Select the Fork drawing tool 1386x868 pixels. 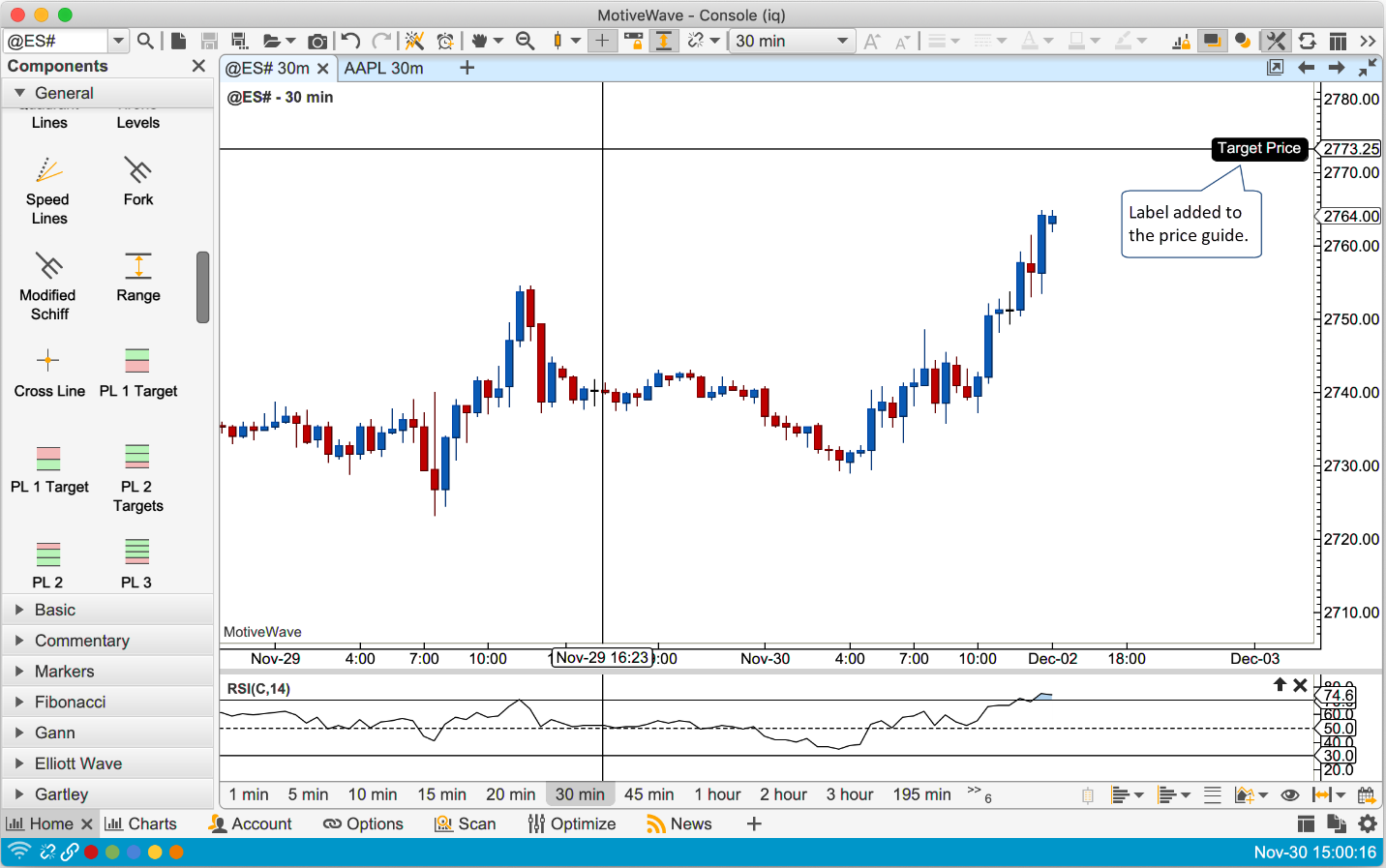tap(137, 181)
